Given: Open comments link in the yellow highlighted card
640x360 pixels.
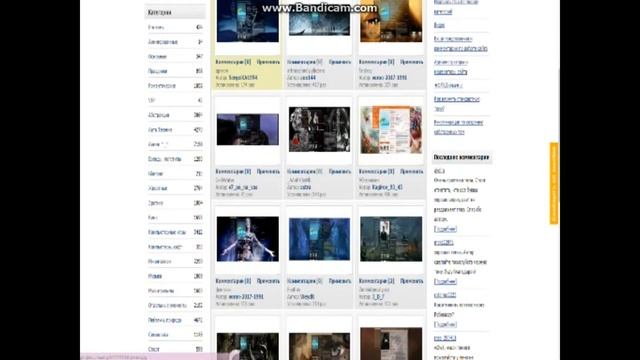Looking at the screenshot, I should coord(233,62).
